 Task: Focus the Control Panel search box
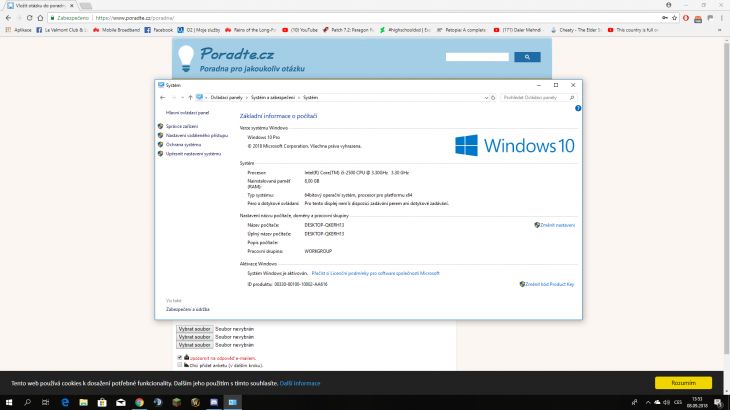pyautogui.click(x=539, y=98)
